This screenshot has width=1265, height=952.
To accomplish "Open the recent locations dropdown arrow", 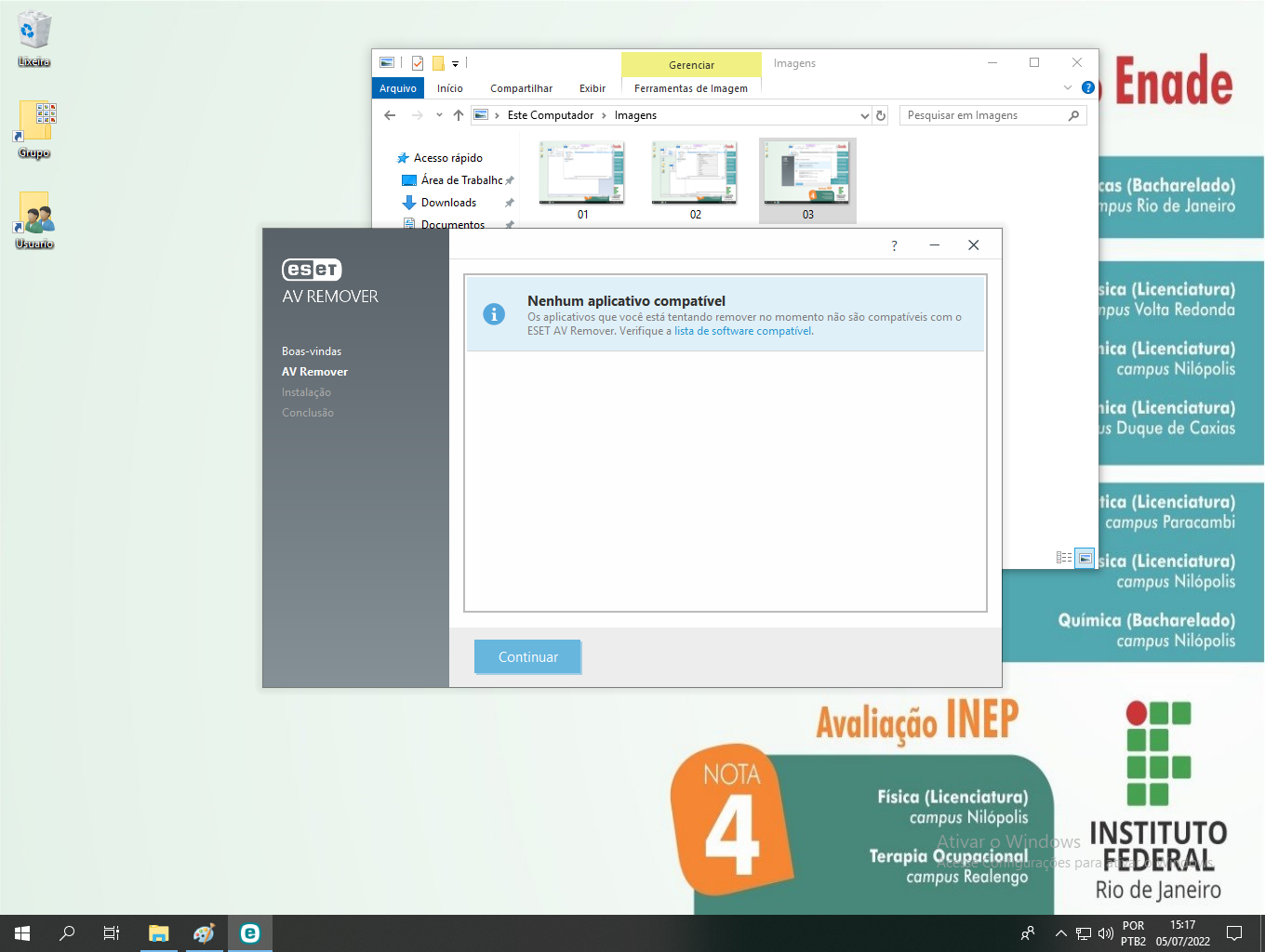I will click(x=439, y=115).
